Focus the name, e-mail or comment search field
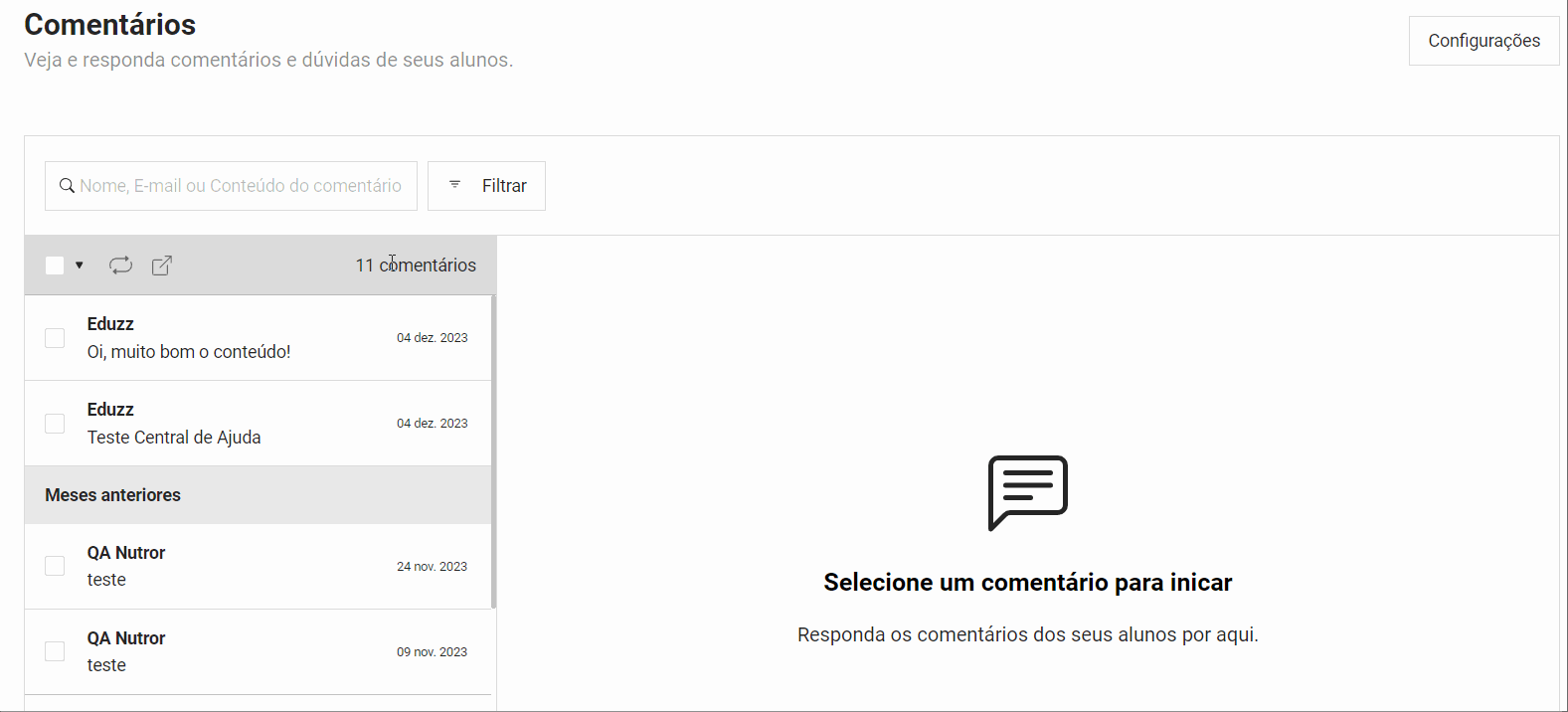Image resolution: width=1568 pixels, height=712 pixels. (241, 186)
